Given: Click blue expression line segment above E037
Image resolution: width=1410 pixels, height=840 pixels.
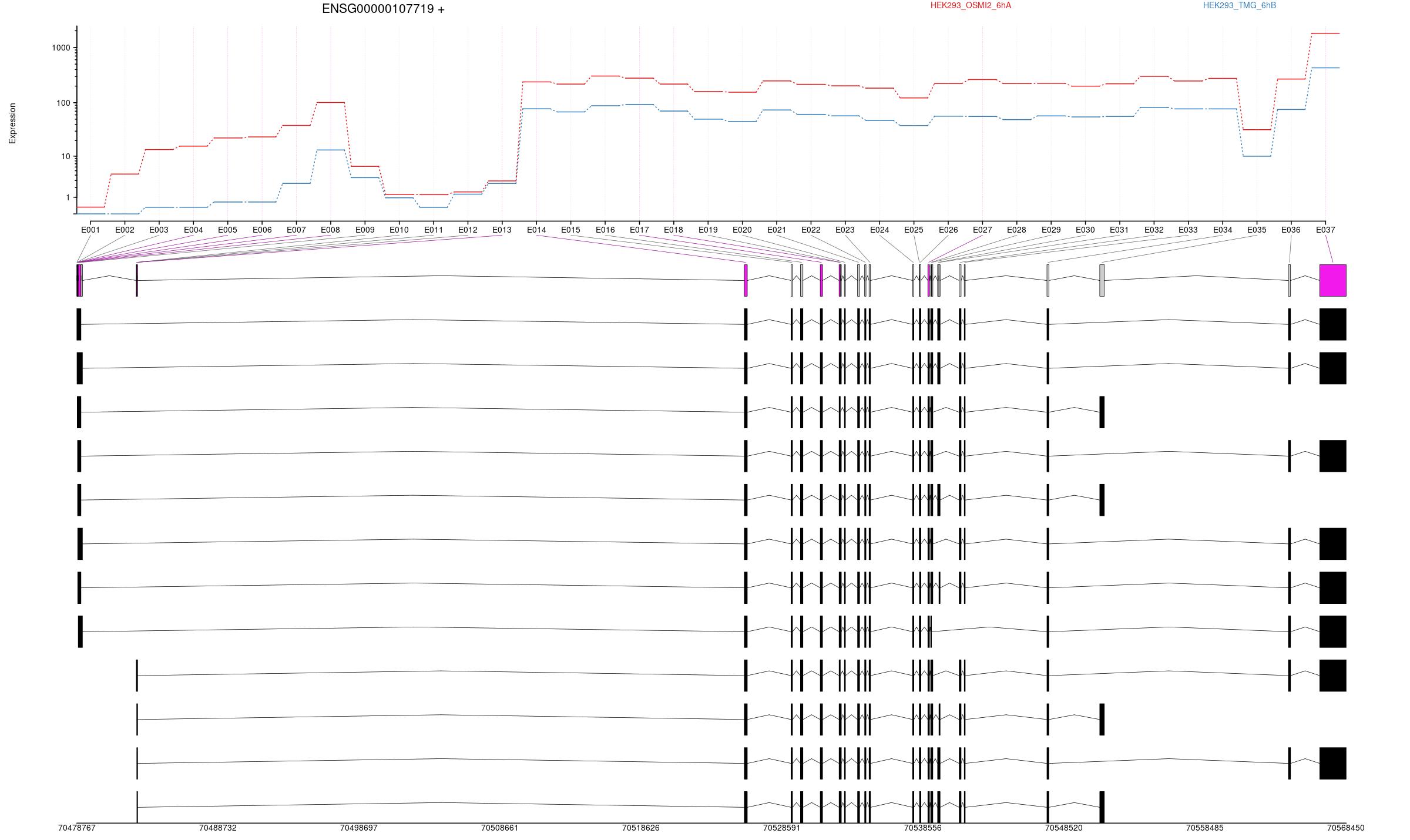Looking at the screenshot, I should (x=1325, y=68).
